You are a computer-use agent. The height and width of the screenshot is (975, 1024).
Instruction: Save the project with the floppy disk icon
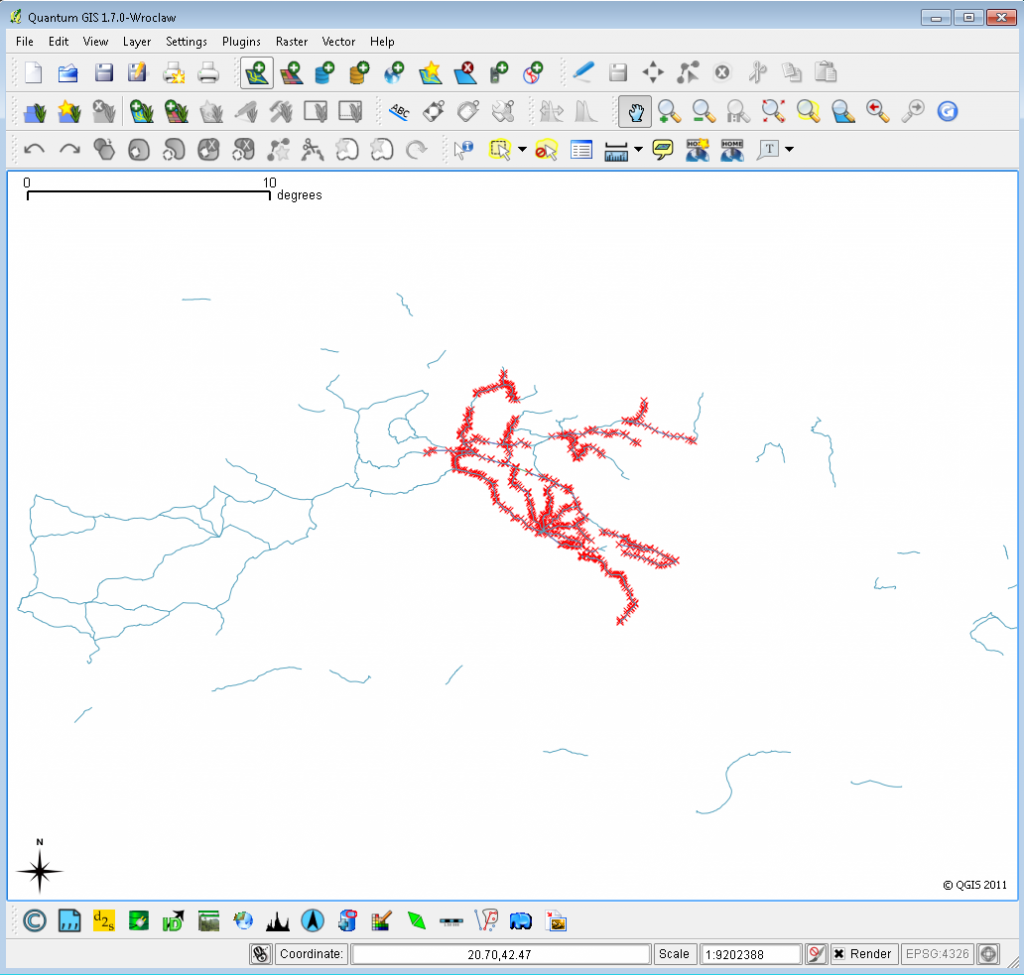point(103,72)
